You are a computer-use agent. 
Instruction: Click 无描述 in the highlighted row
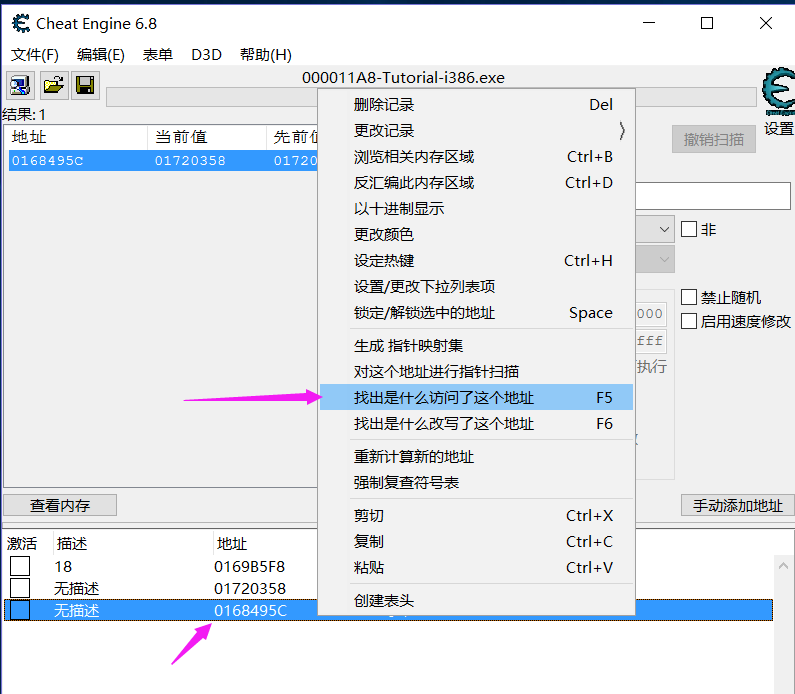77,610
